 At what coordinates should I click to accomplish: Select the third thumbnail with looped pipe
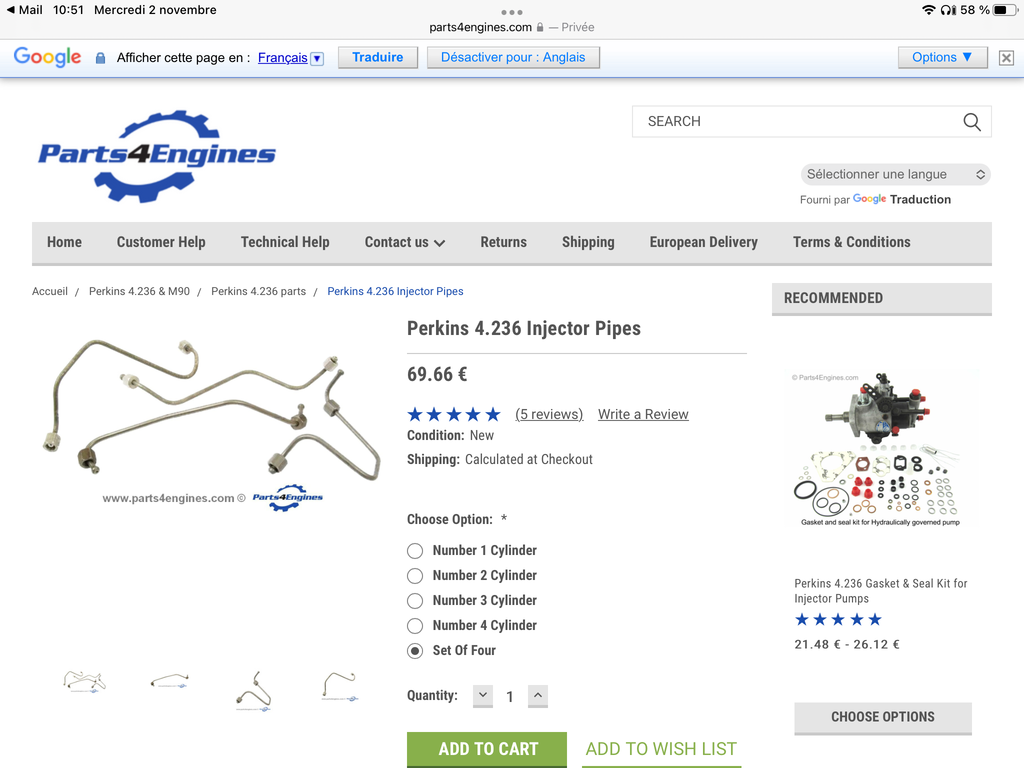point(253,690)
